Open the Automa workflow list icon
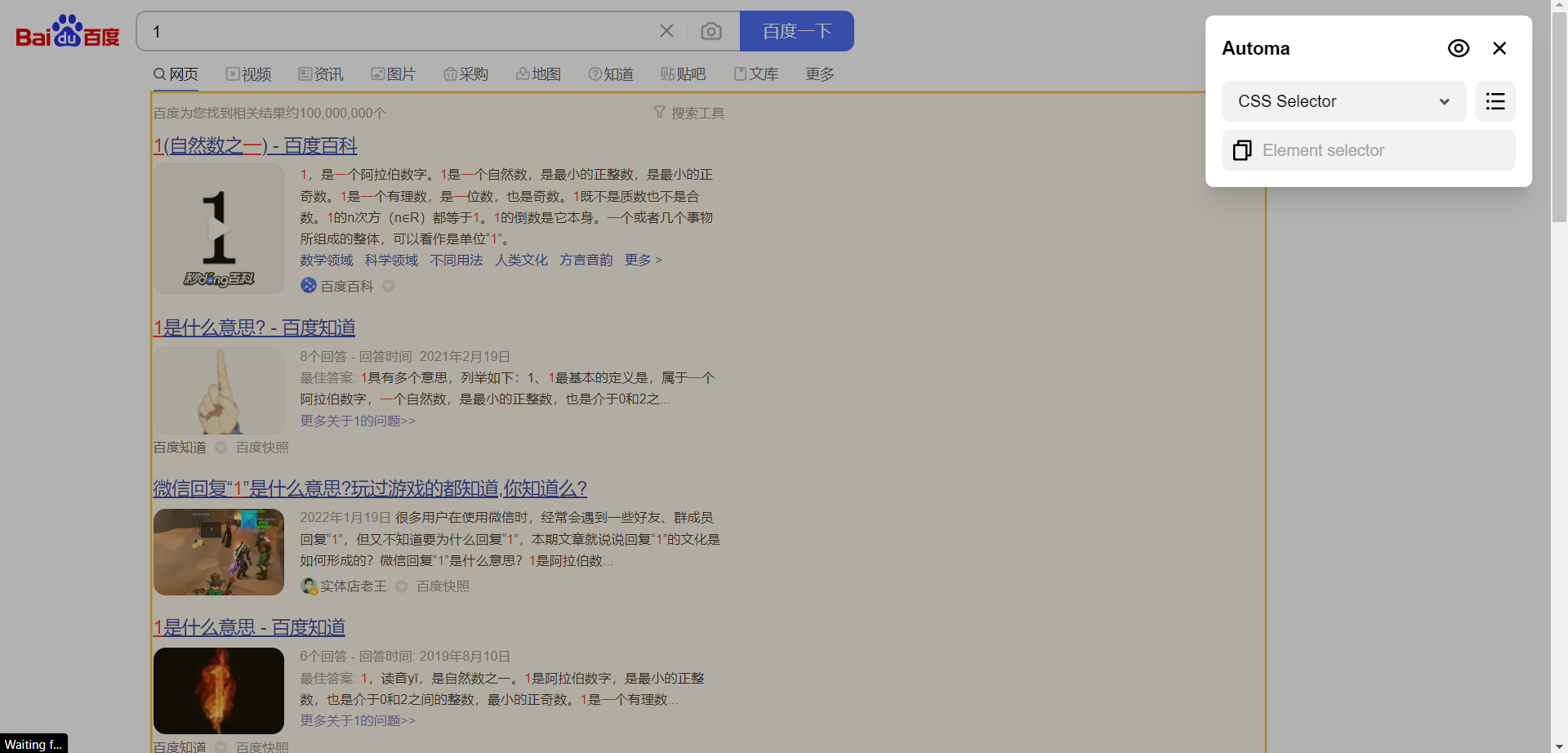The image size is (1568, 753). click(x=1494, y=101)
